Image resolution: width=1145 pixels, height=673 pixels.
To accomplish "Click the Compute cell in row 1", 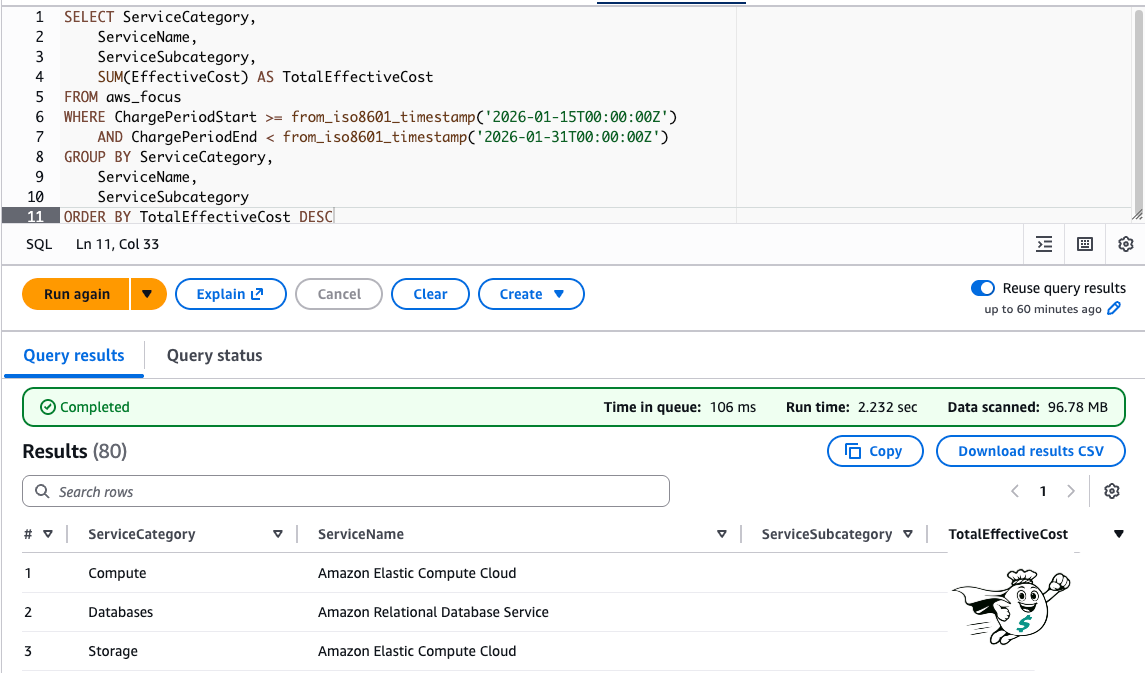I will (x=117, y=573).
